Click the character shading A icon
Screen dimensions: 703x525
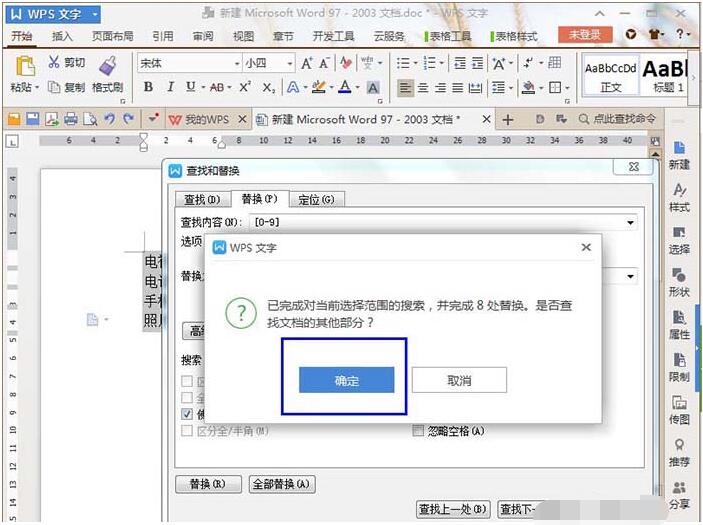coord(373,87)
